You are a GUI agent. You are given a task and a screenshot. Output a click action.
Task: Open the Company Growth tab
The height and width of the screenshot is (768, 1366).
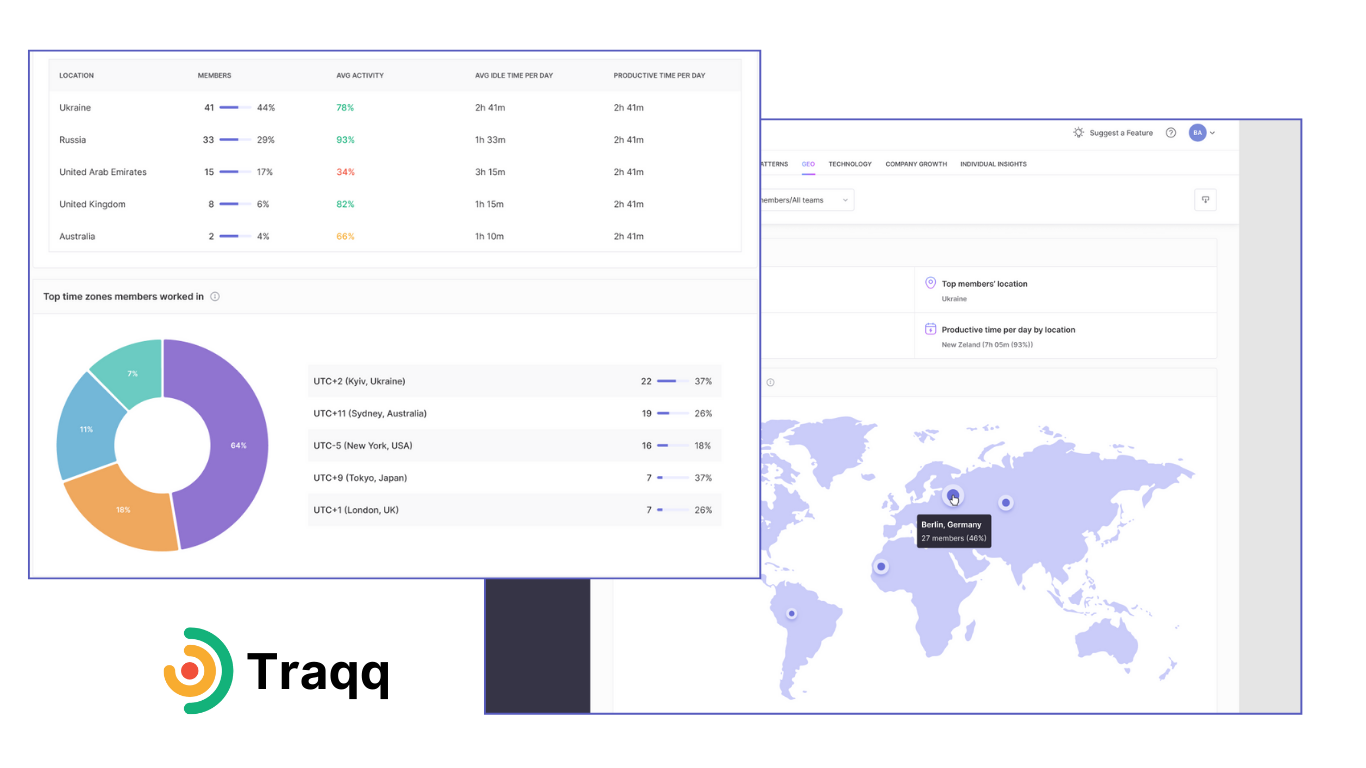point(915,164)
